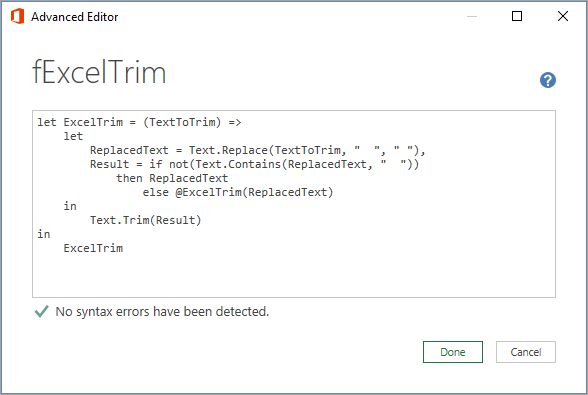Click the 'else @ExcelTrim(ReplacedText)' line
Viewport: 588px width, 395px height.
coord(238,192)
